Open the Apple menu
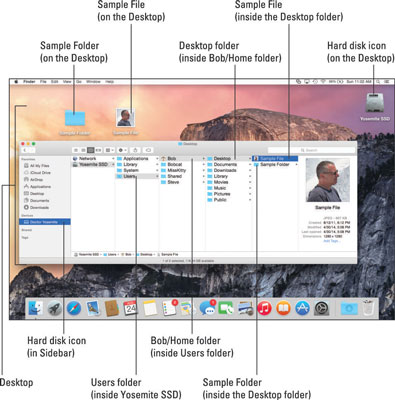The width and height of the screenshot is (395, 400). (16, 82)
